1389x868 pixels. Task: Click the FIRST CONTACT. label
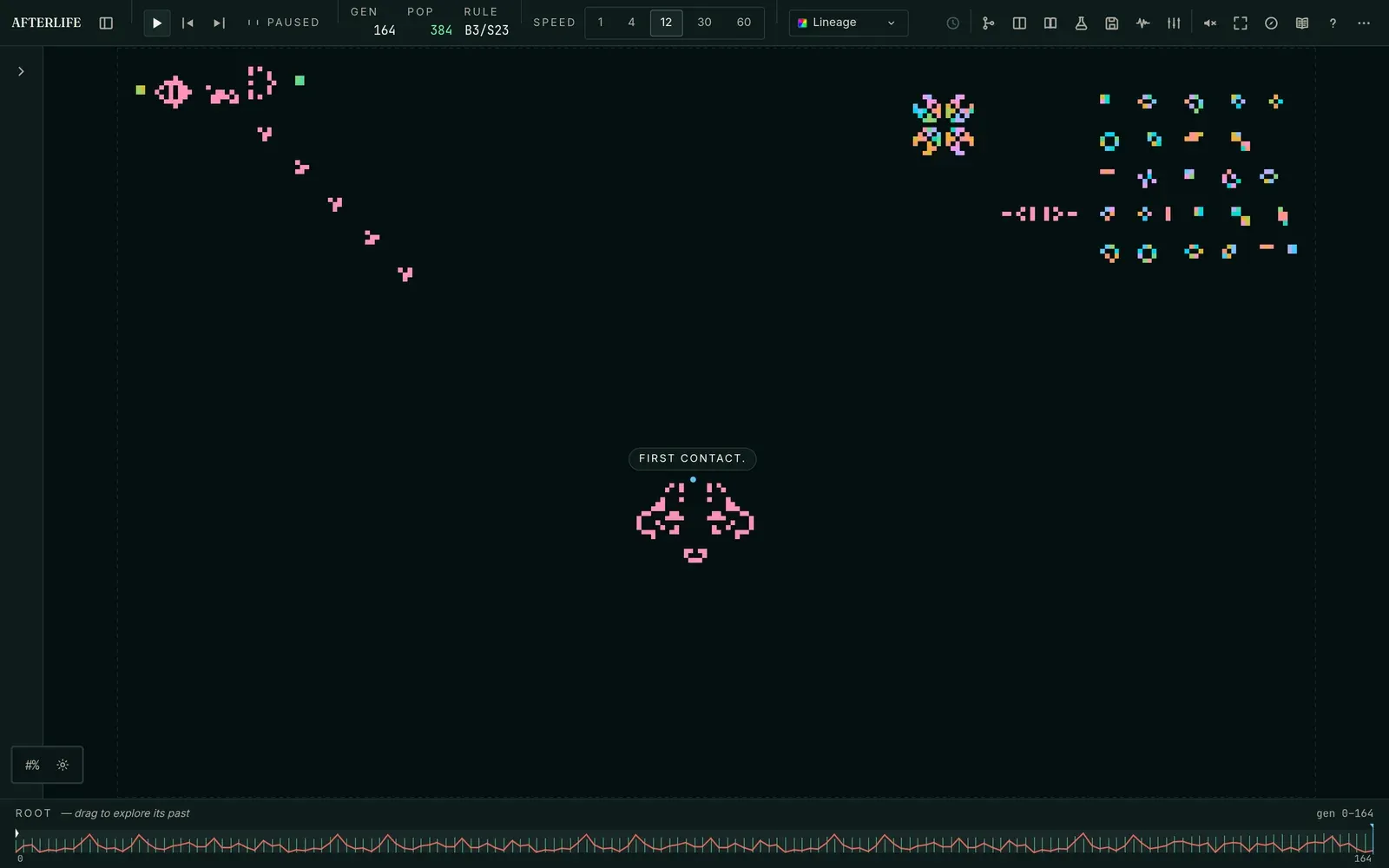pyautogui.click(x=692, y=458)
